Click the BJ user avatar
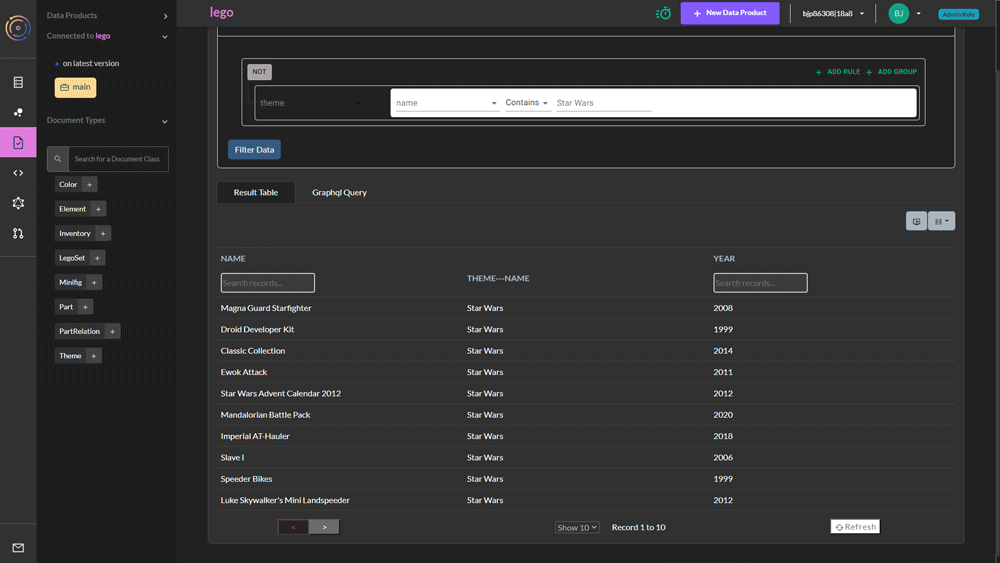 click(x=899, y=13)
